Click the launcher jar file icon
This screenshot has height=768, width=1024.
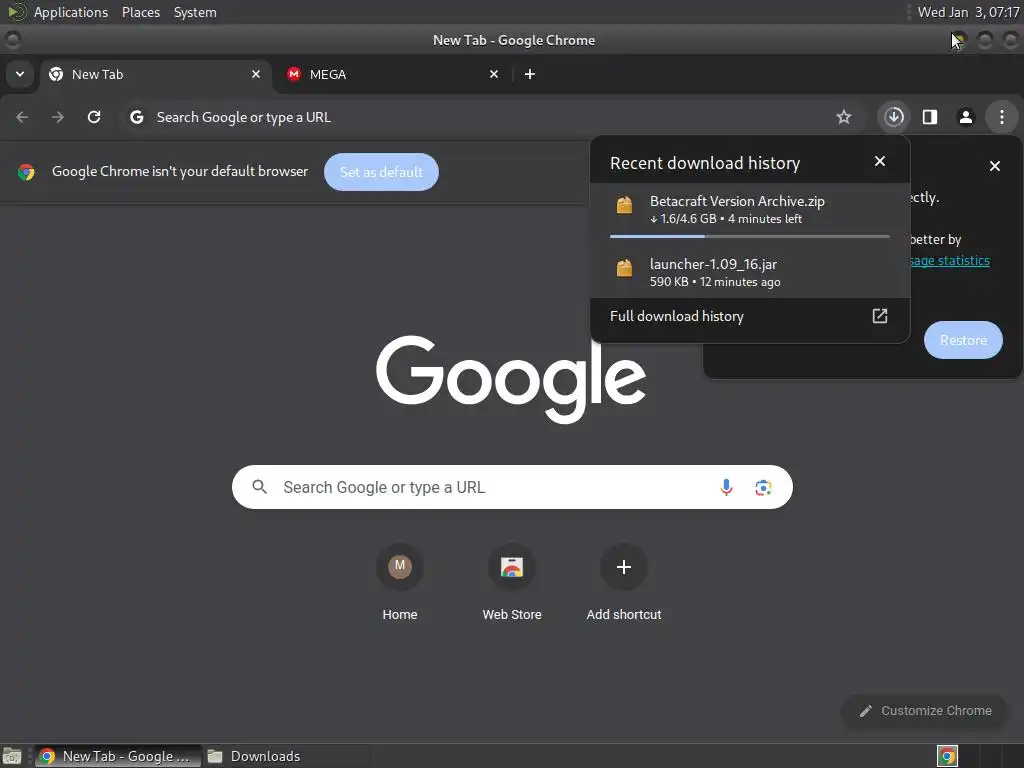624,268
